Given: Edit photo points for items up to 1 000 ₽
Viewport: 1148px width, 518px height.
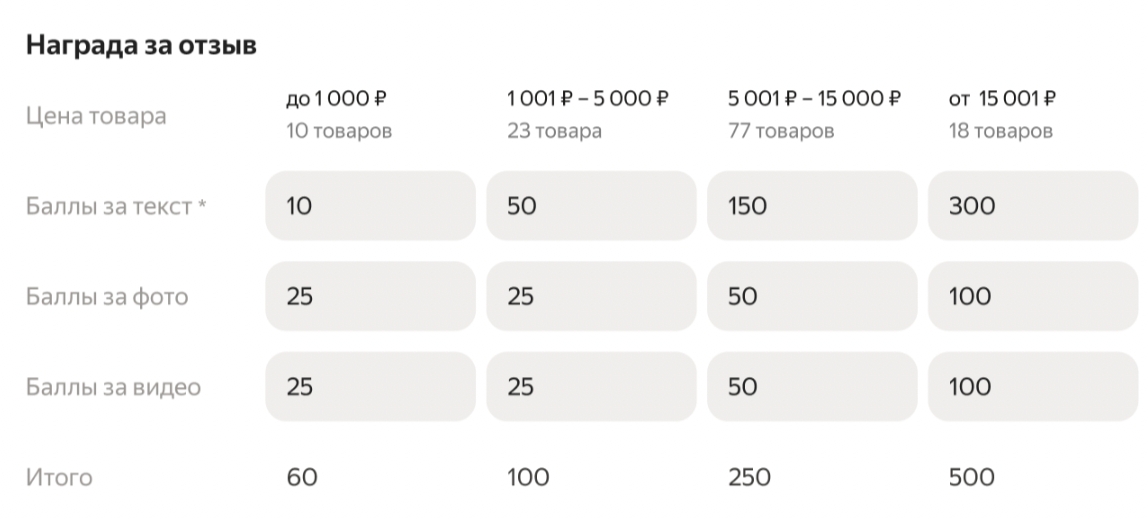Looking at the screenshot, I should [370, 296].
